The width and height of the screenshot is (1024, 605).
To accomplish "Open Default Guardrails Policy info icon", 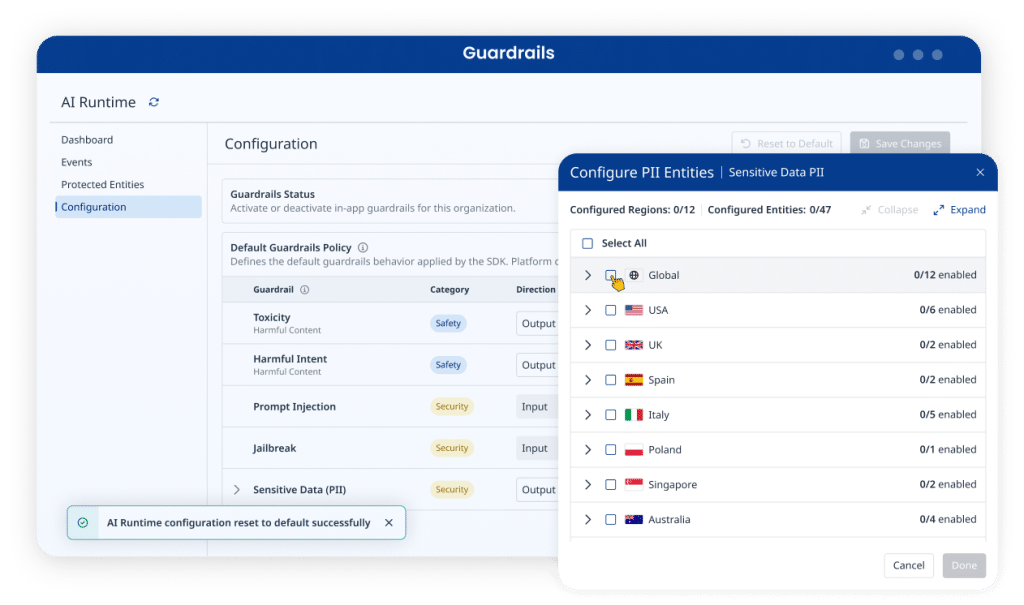I will click(x=363, y=248).
